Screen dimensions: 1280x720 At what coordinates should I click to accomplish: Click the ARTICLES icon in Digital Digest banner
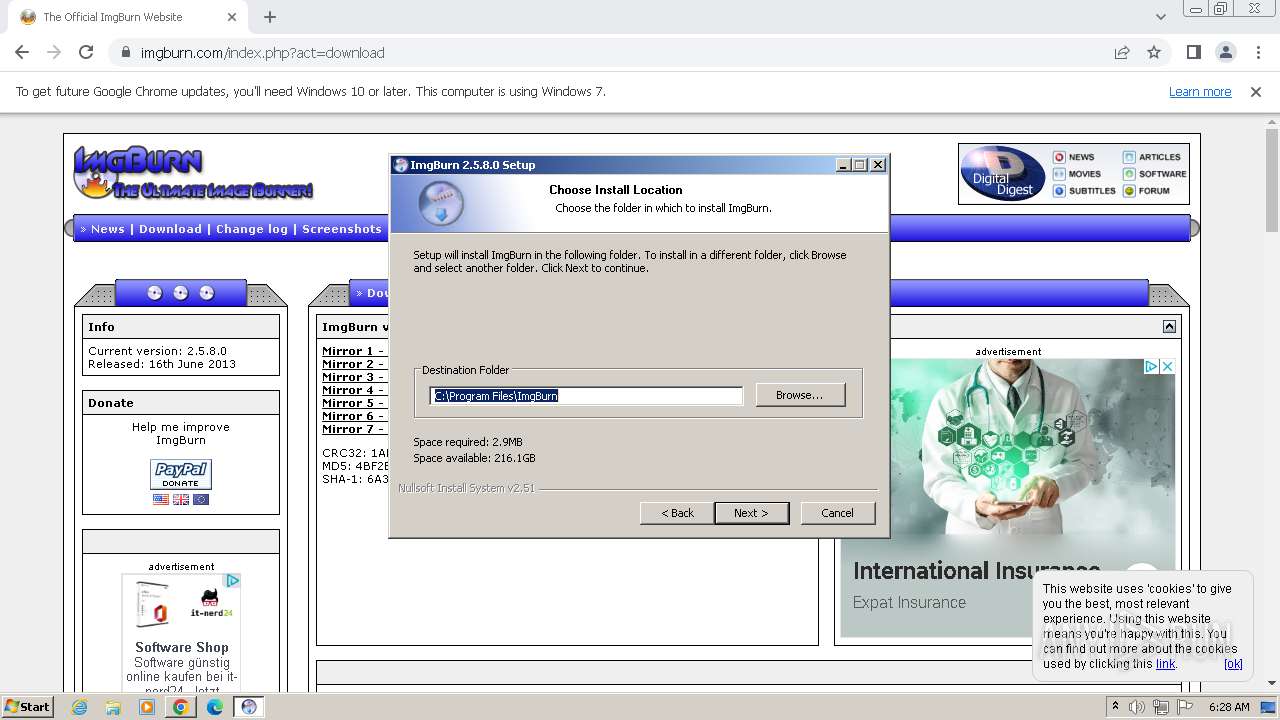1129,157
